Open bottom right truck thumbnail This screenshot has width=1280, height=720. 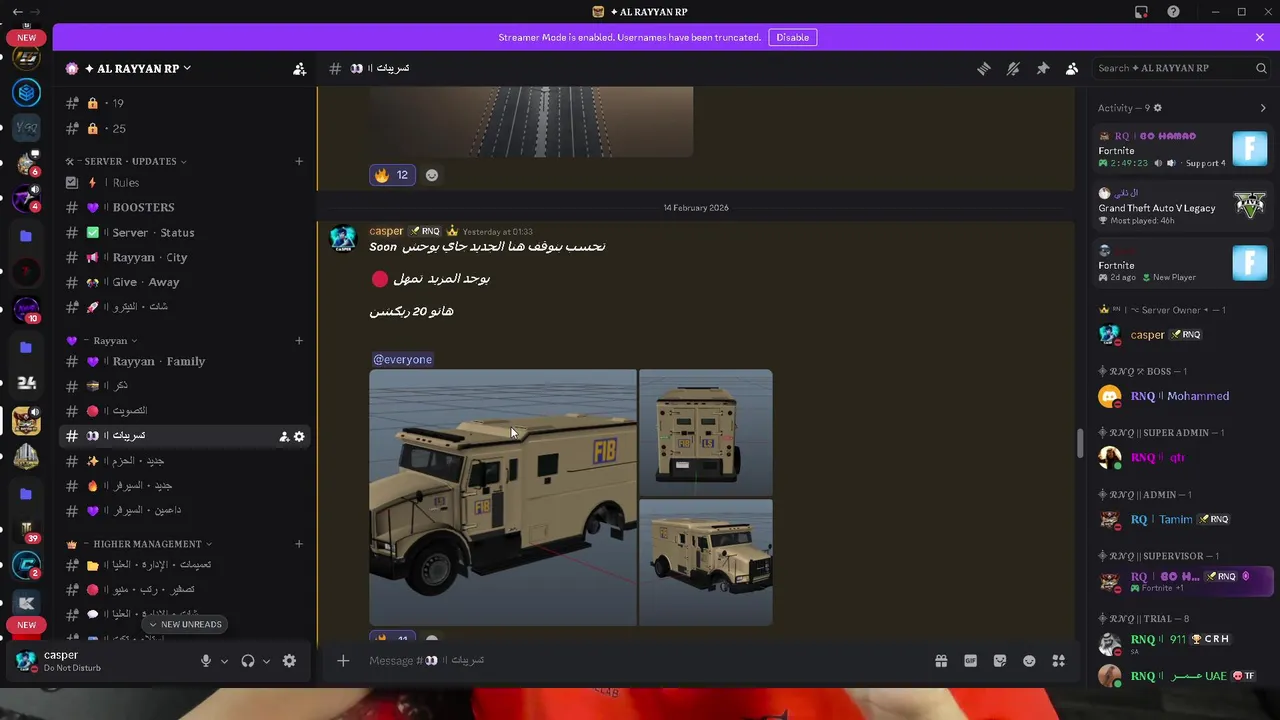[706, 563]
